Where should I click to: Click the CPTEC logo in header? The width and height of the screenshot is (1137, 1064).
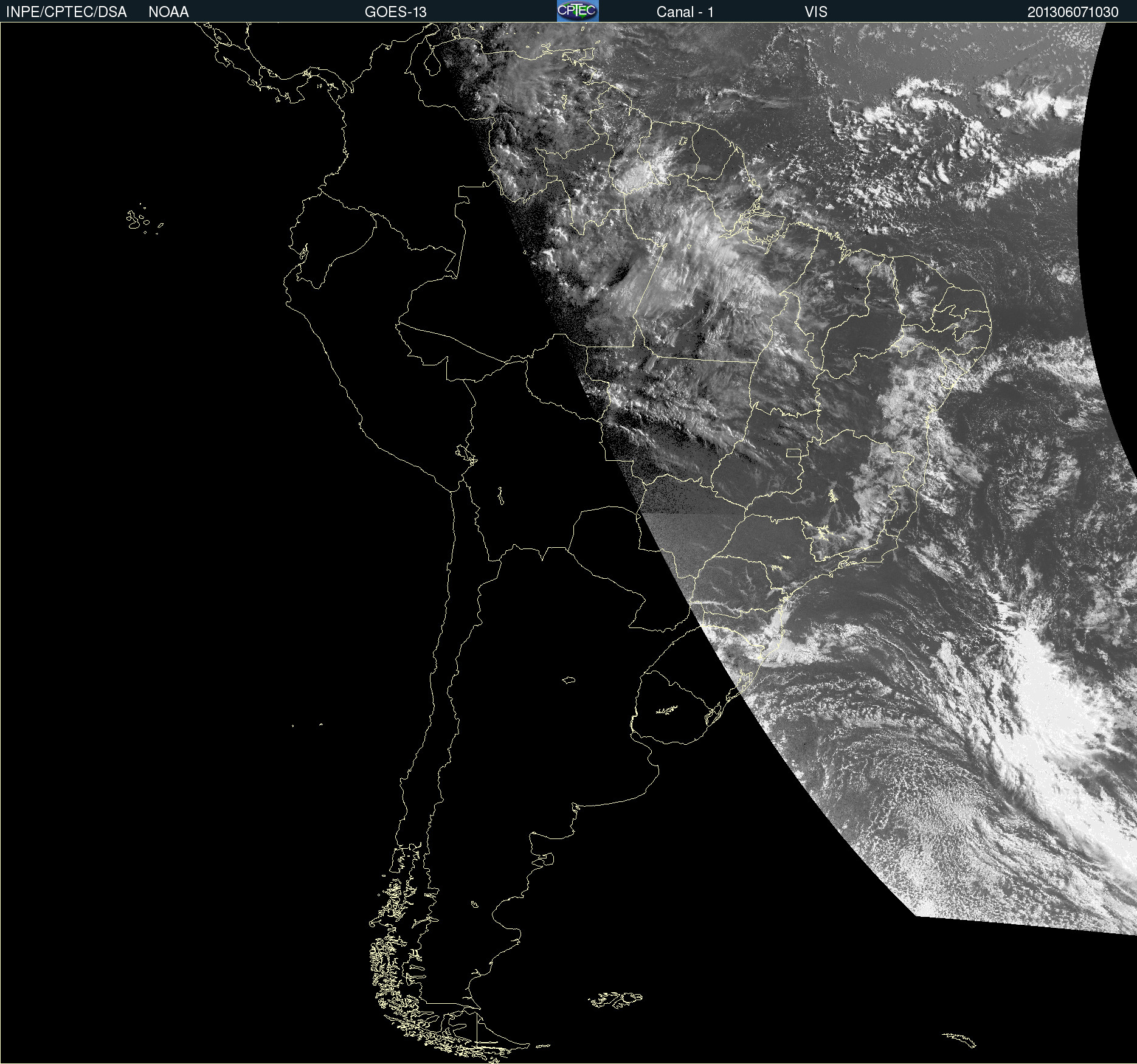pos(578,11)
